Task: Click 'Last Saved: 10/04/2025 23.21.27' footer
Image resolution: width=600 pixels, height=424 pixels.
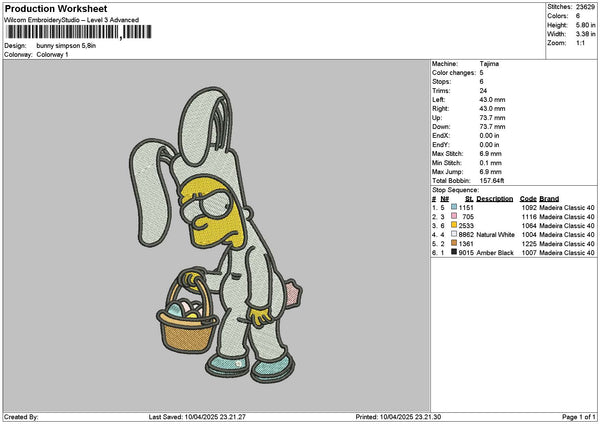Action: point(197,417)
